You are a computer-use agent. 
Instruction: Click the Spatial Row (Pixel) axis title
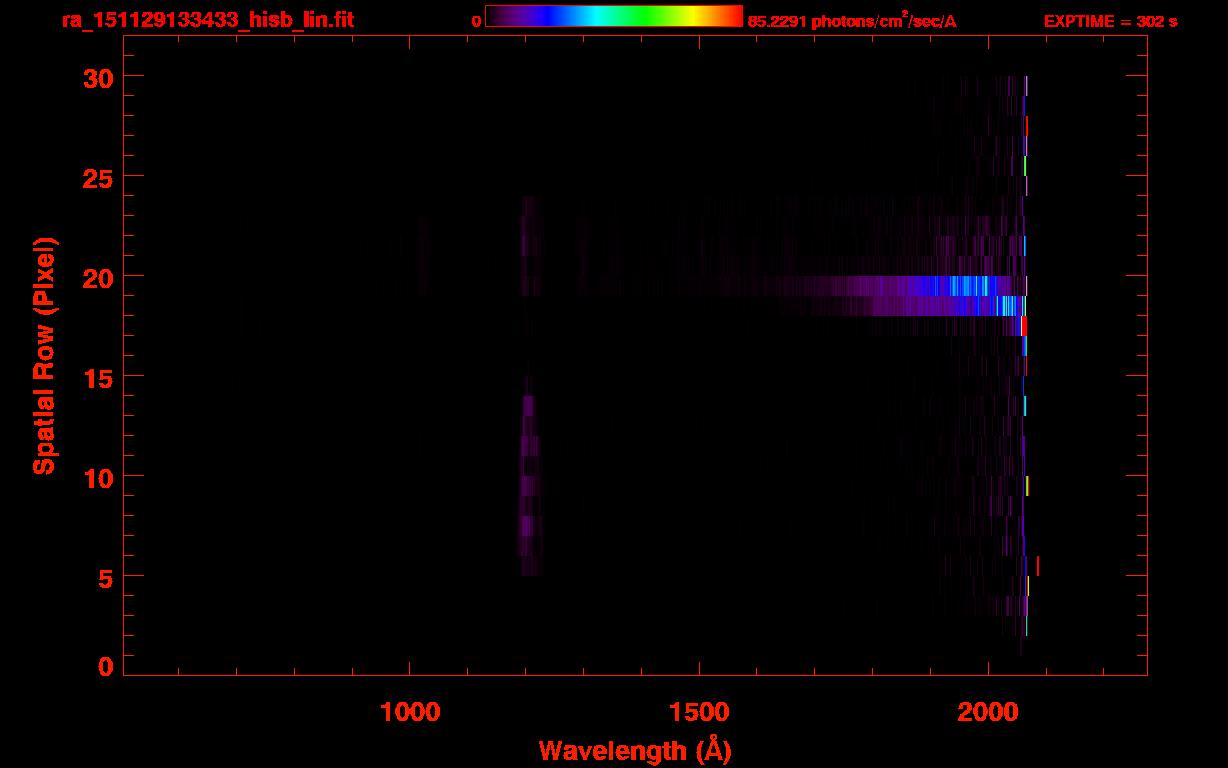pos(45,355)
